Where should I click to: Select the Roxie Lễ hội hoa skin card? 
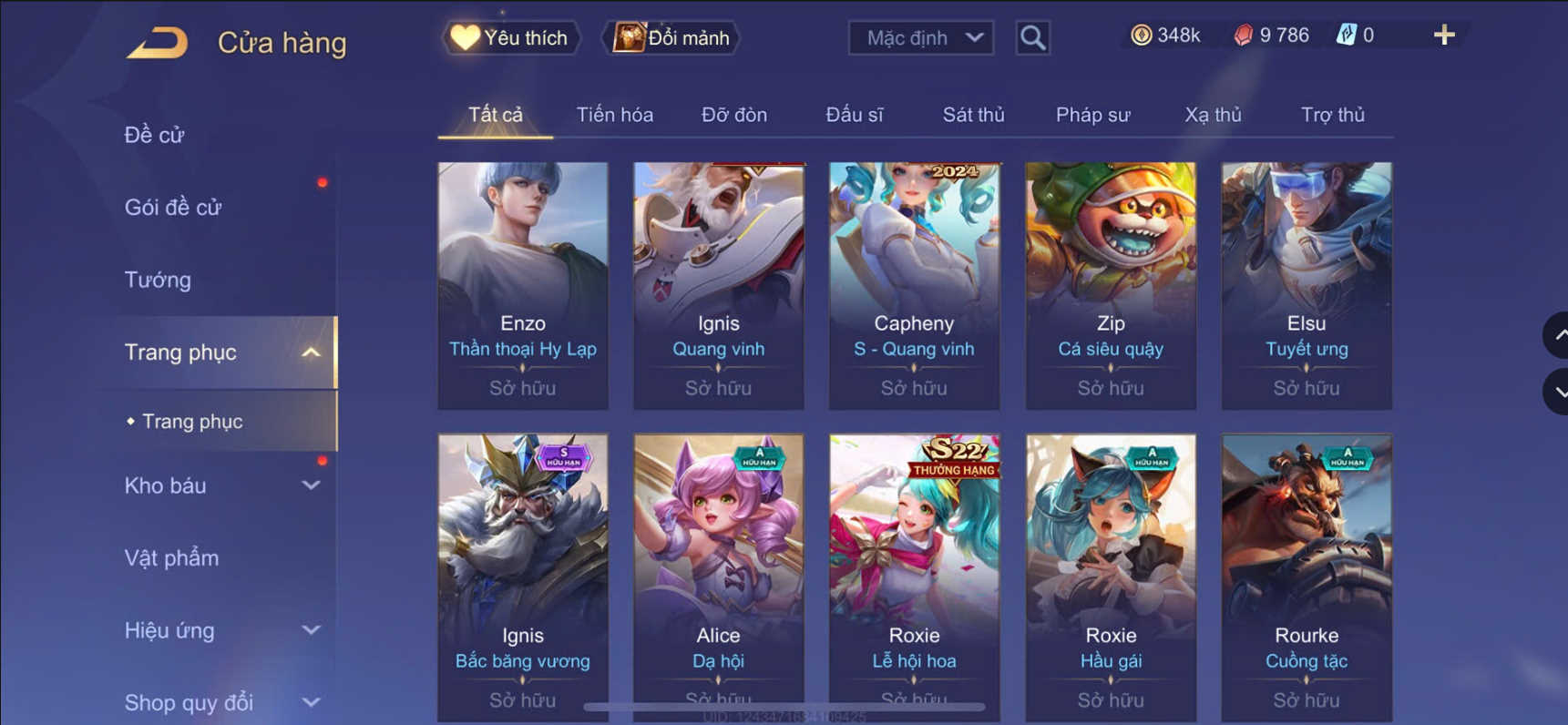point(915,578)
